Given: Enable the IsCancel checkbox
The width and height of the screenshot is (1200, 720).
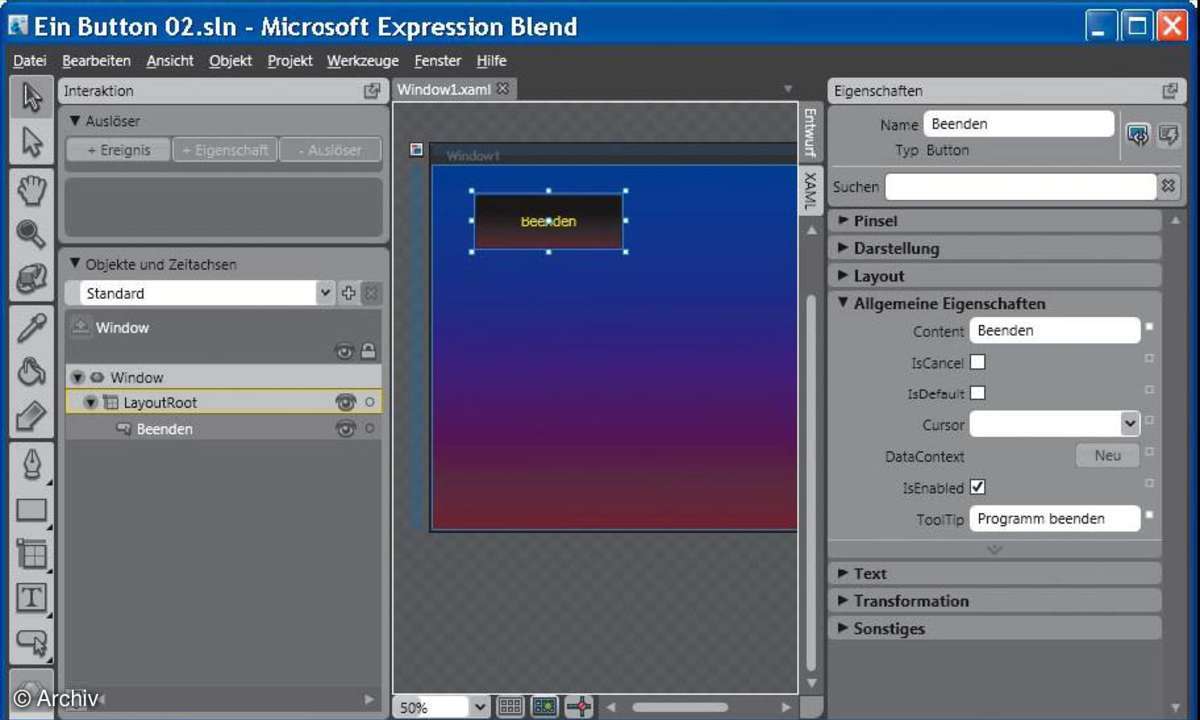Looking at the screenshot, I should [978, 362].
